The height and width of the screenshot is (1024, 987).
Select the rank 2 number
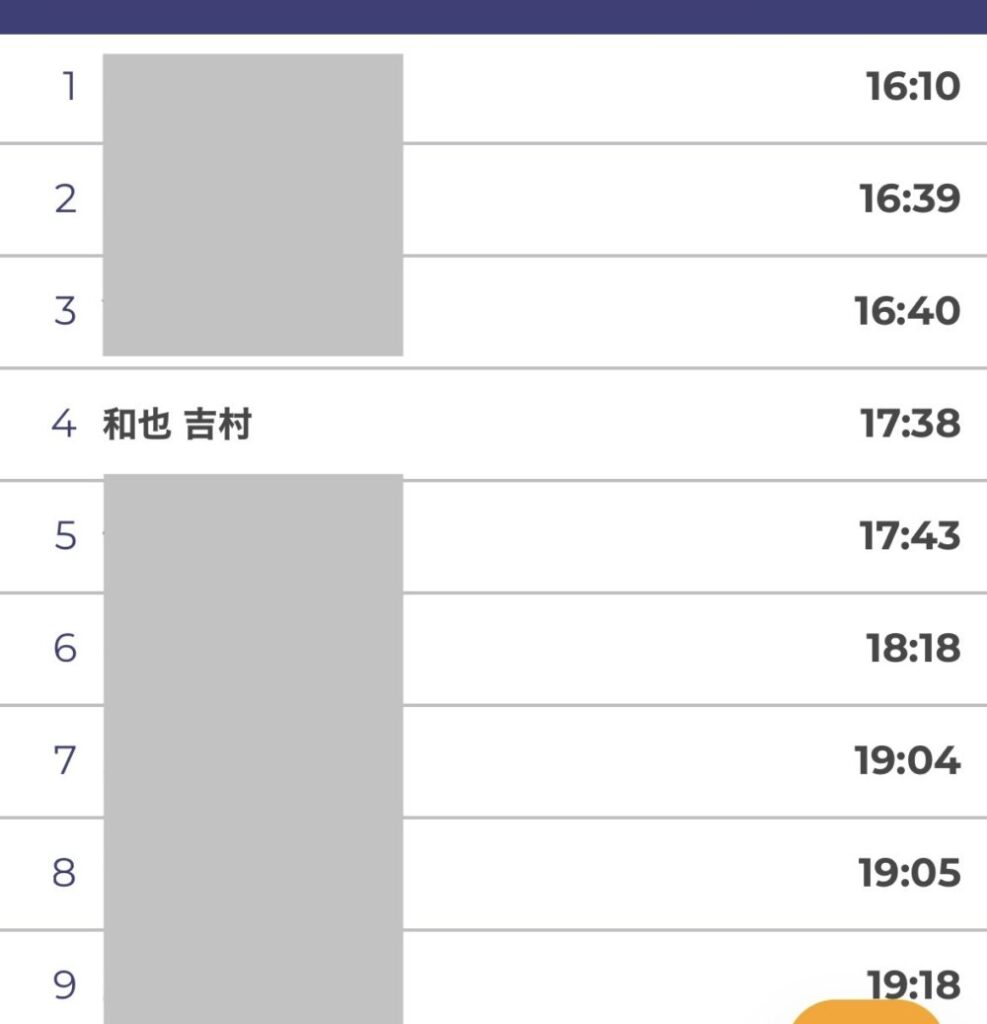pos(65,199)
